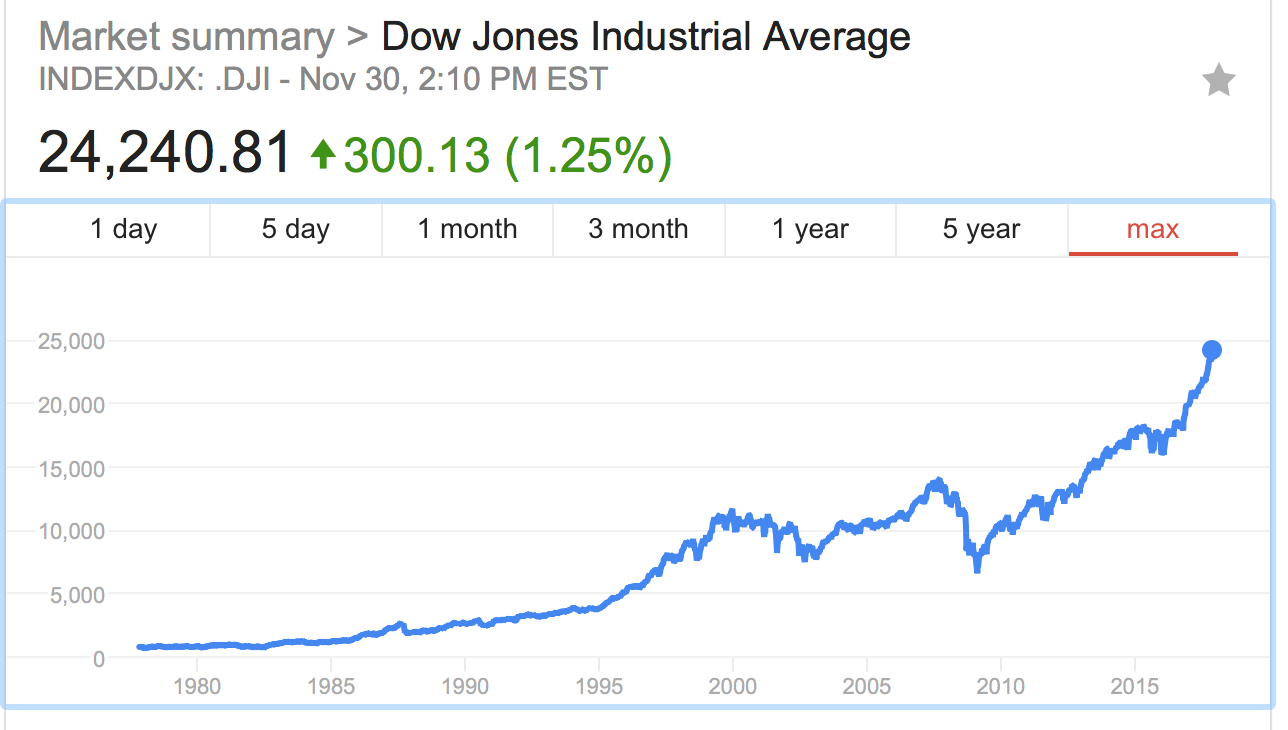Open the 1 month chart view
This screenshot has width=1288, height=730.
(x=467, y=229)
